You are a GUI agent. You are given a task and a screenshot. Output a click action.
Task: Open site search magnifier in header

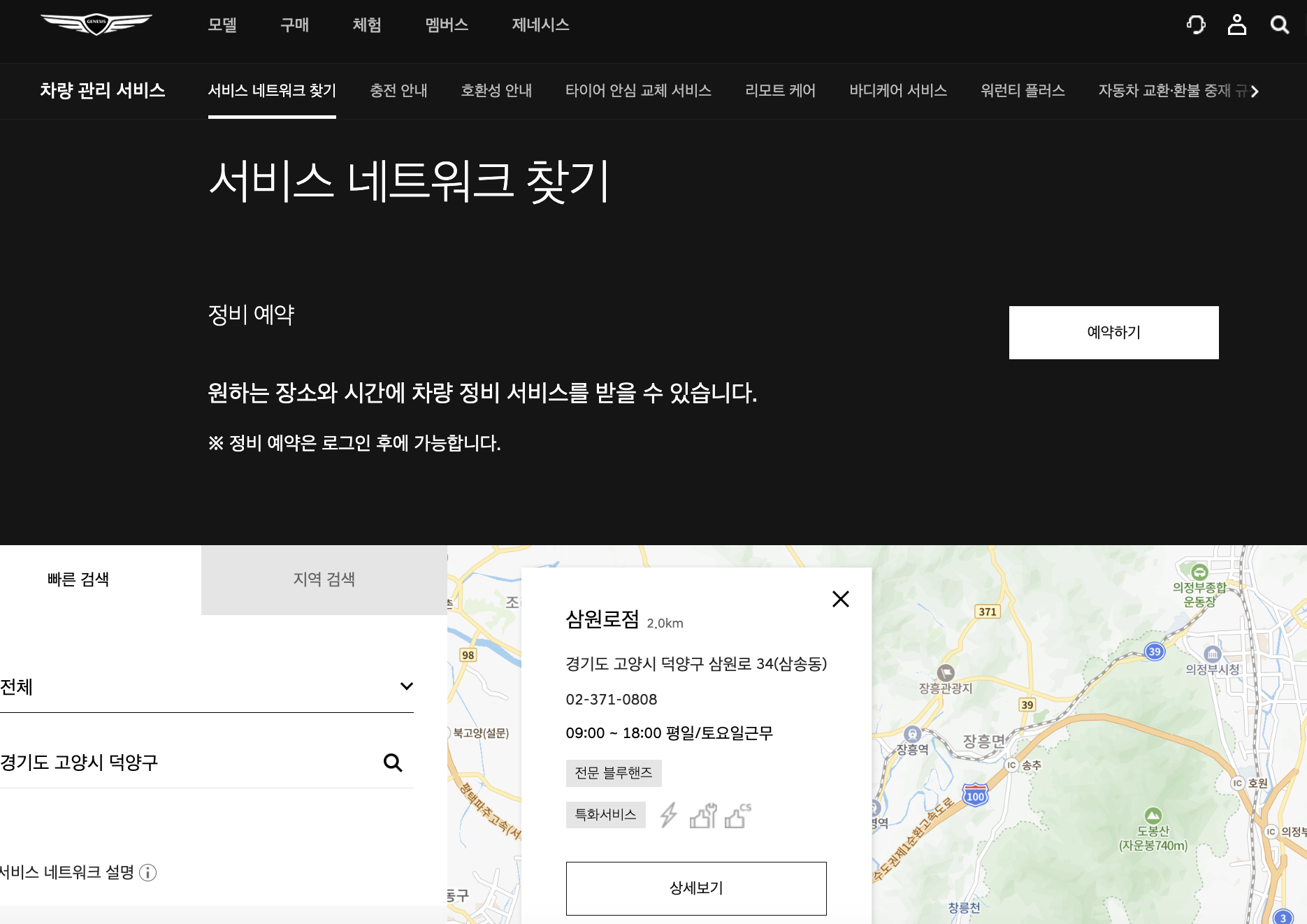tap(1280, 25)
